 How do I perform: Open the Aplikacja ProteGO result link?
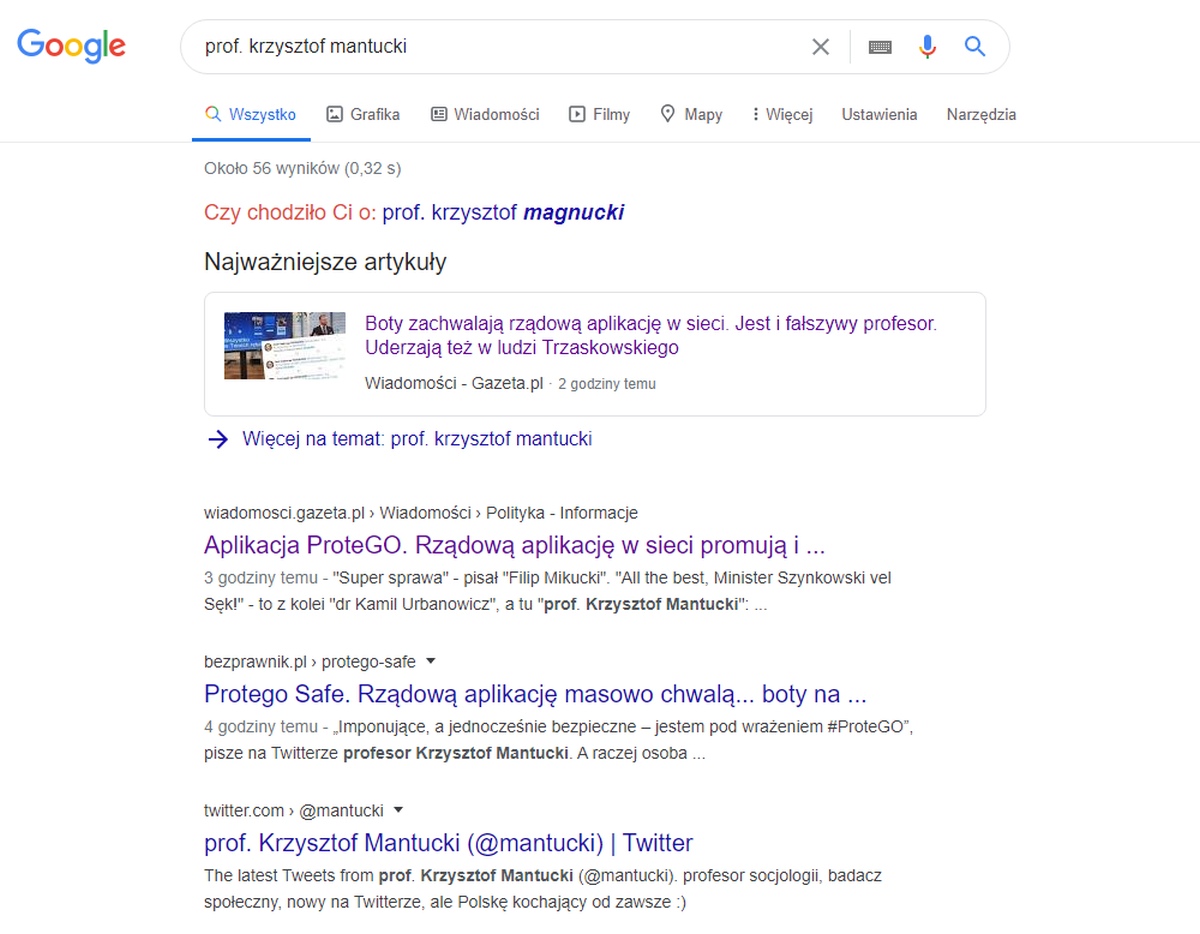coord(514,546)
